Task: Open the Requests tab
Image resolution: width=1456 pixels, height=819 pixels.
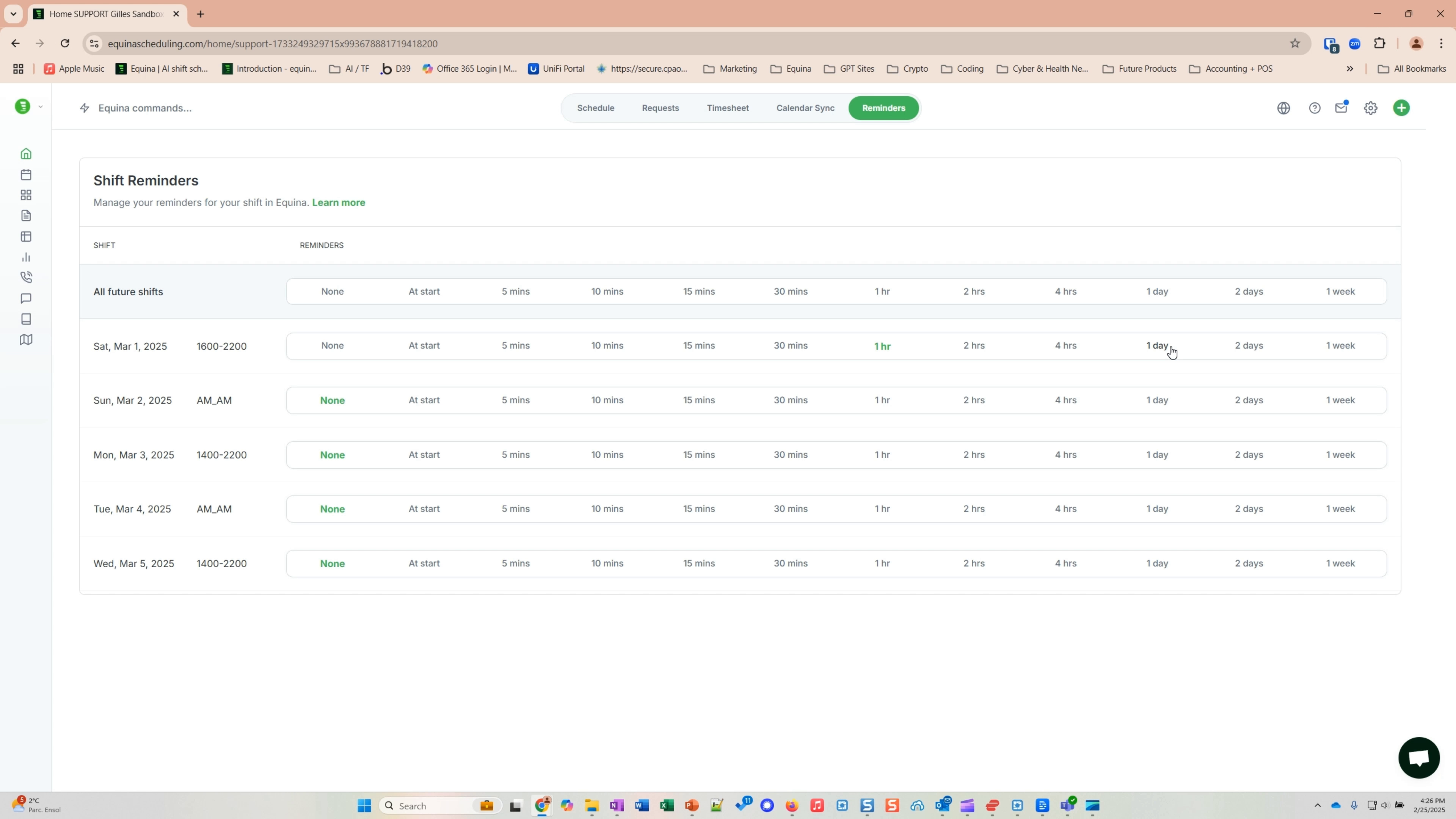Action: click(660, 107)
